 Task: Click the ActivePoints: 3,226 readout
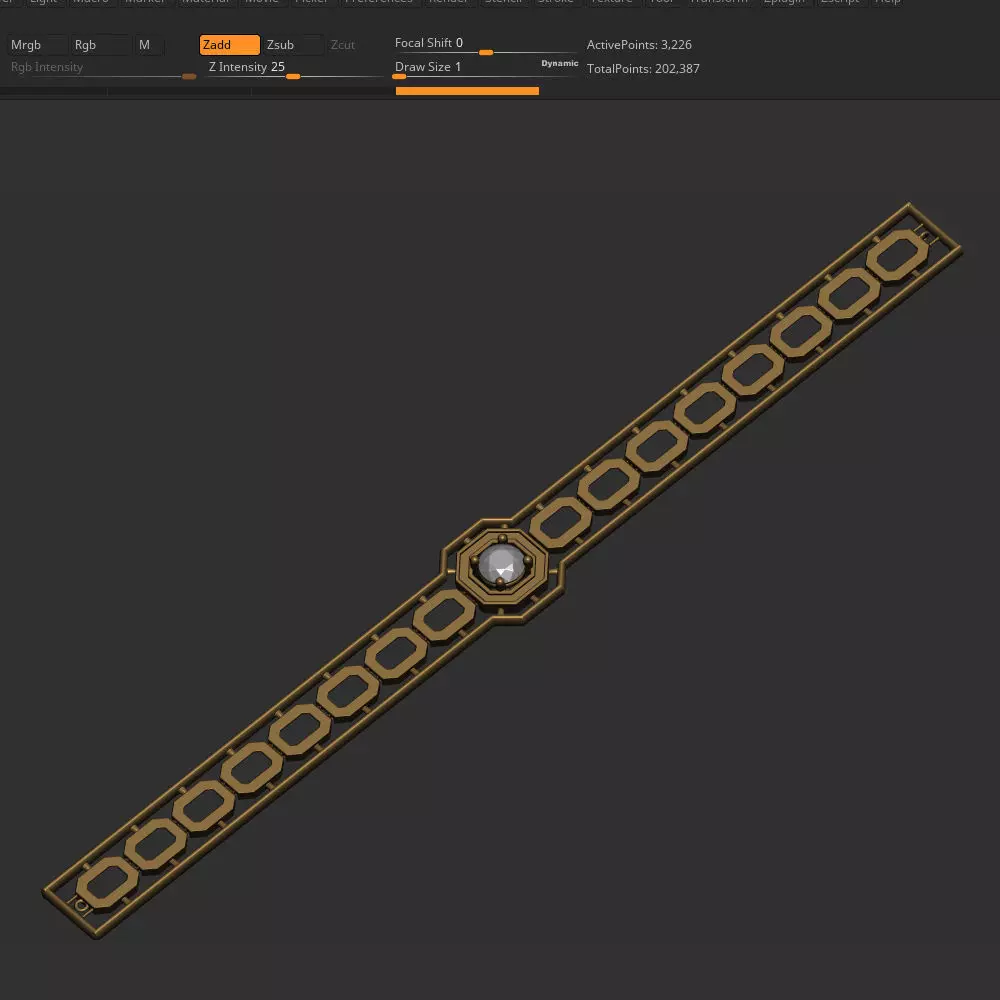point(639,45)
